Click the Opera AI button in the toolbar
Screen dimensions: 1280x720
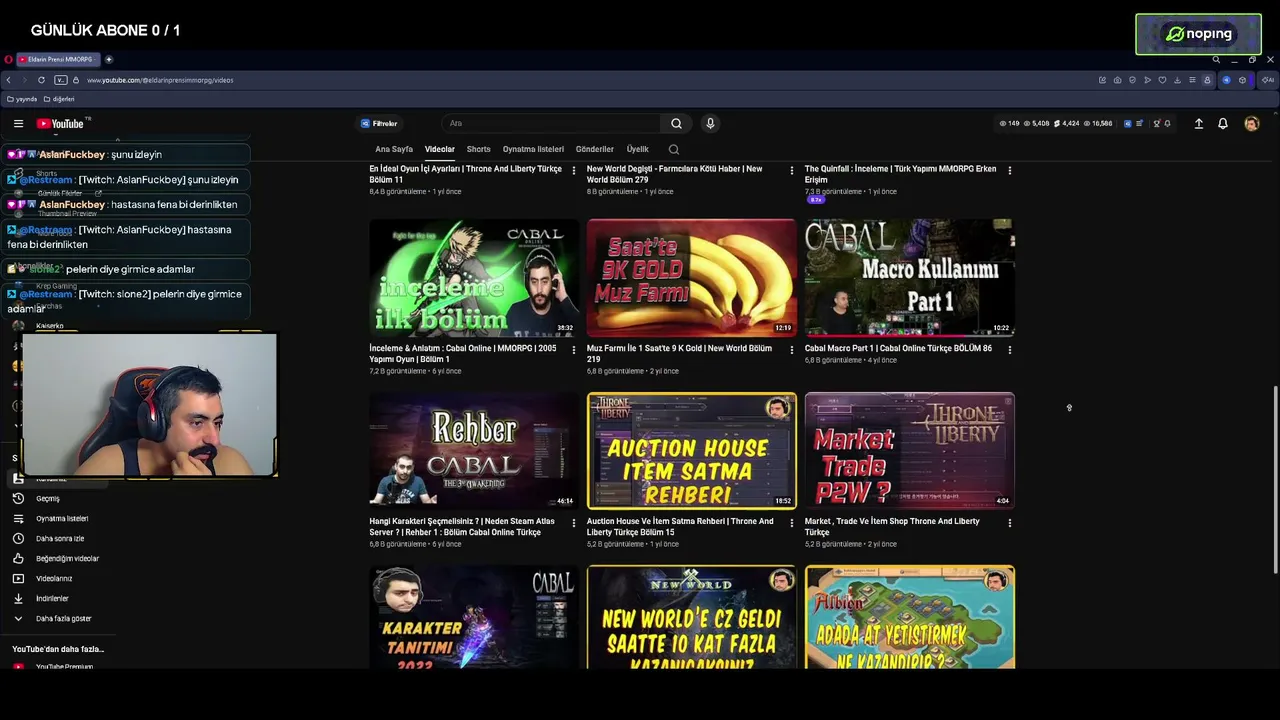click(1268, 80)
